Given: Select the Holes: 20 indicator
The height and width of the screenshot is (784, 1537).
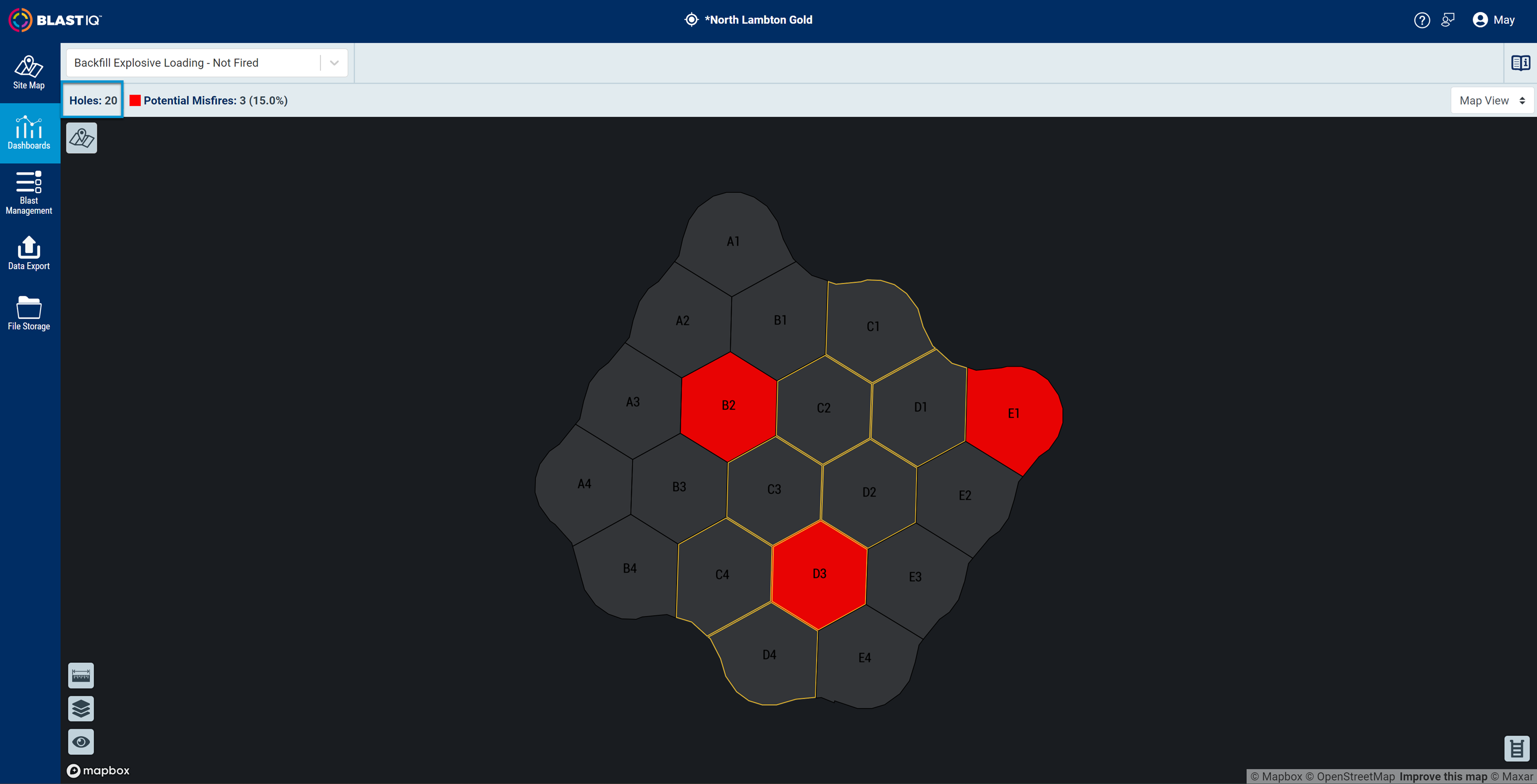Looking at the screenshot, I should click(x=93, y=100).
